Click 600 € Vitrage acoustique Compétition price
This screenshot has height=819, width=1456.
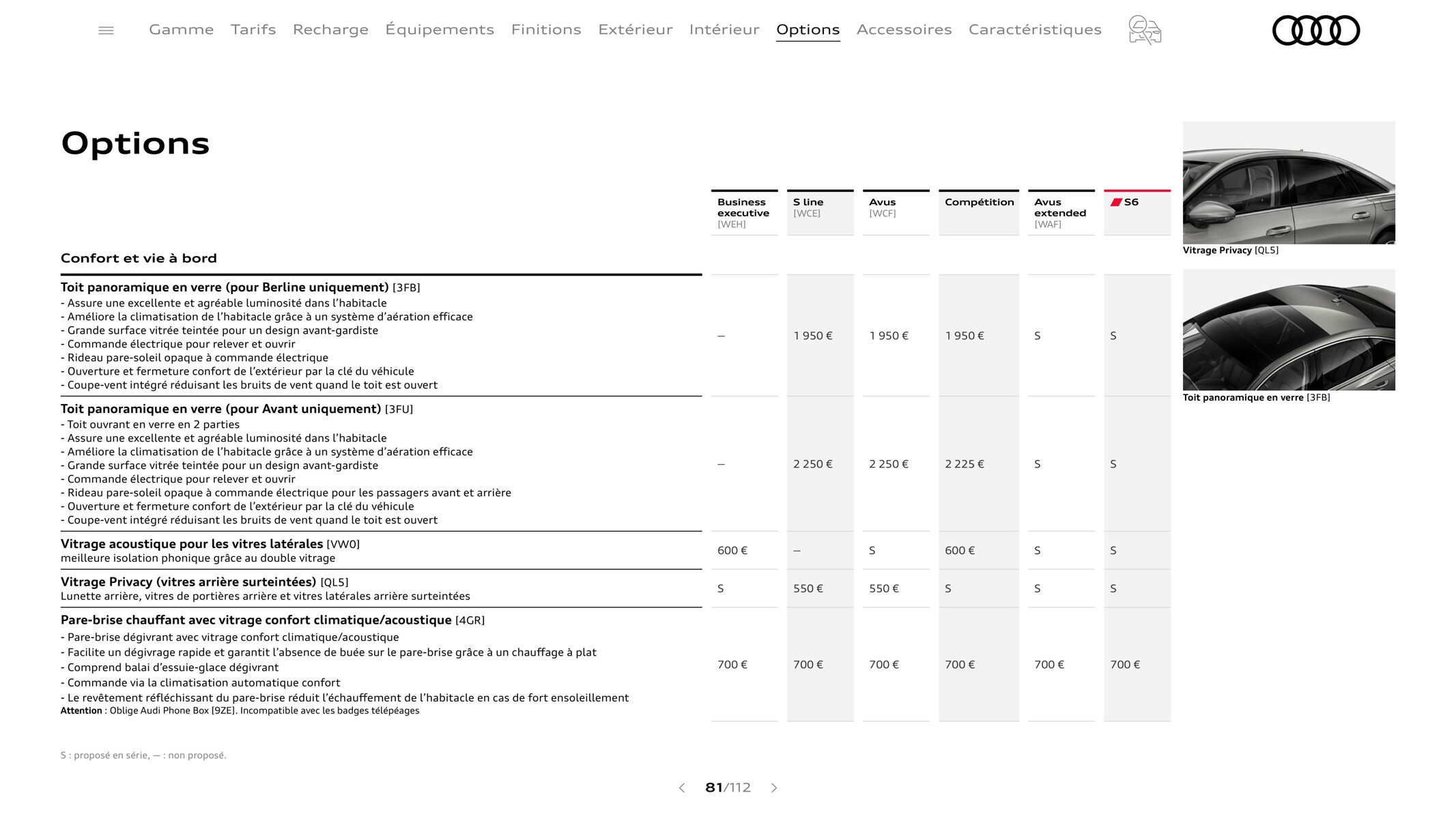(960, 550)
